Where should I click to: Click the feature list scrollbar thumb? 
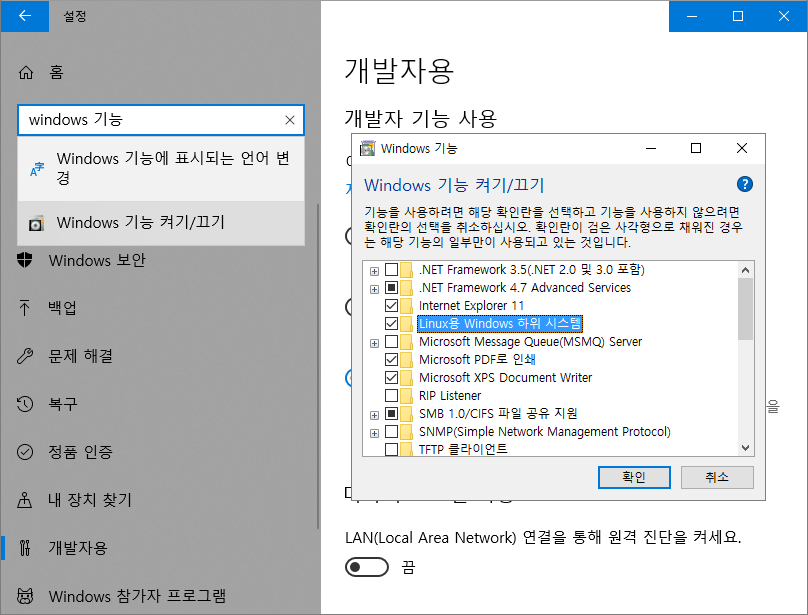745,309
